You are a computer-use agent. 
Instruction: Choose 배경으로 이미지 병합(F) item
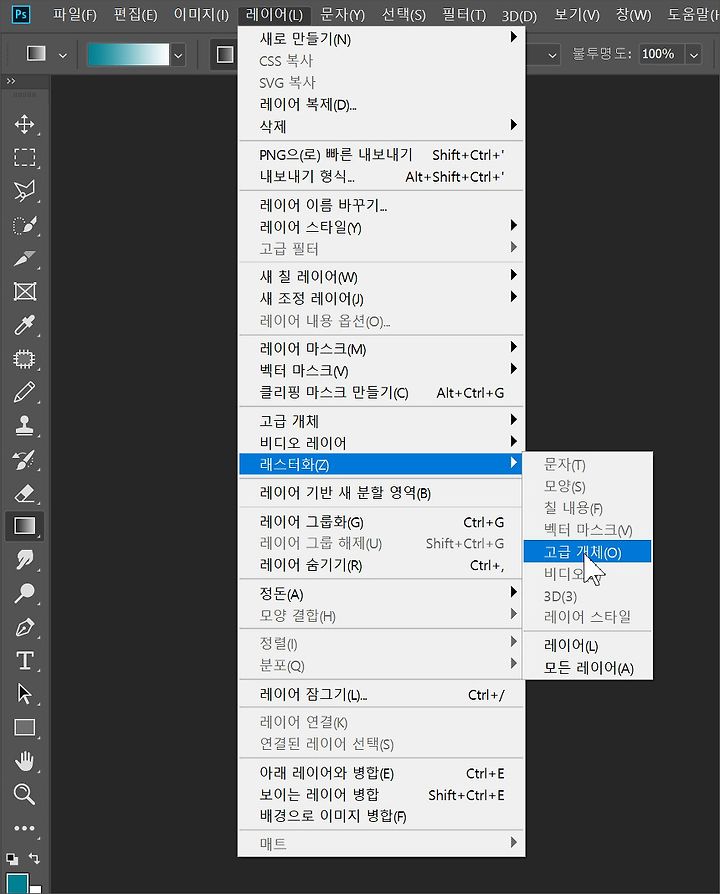point(381,816)
